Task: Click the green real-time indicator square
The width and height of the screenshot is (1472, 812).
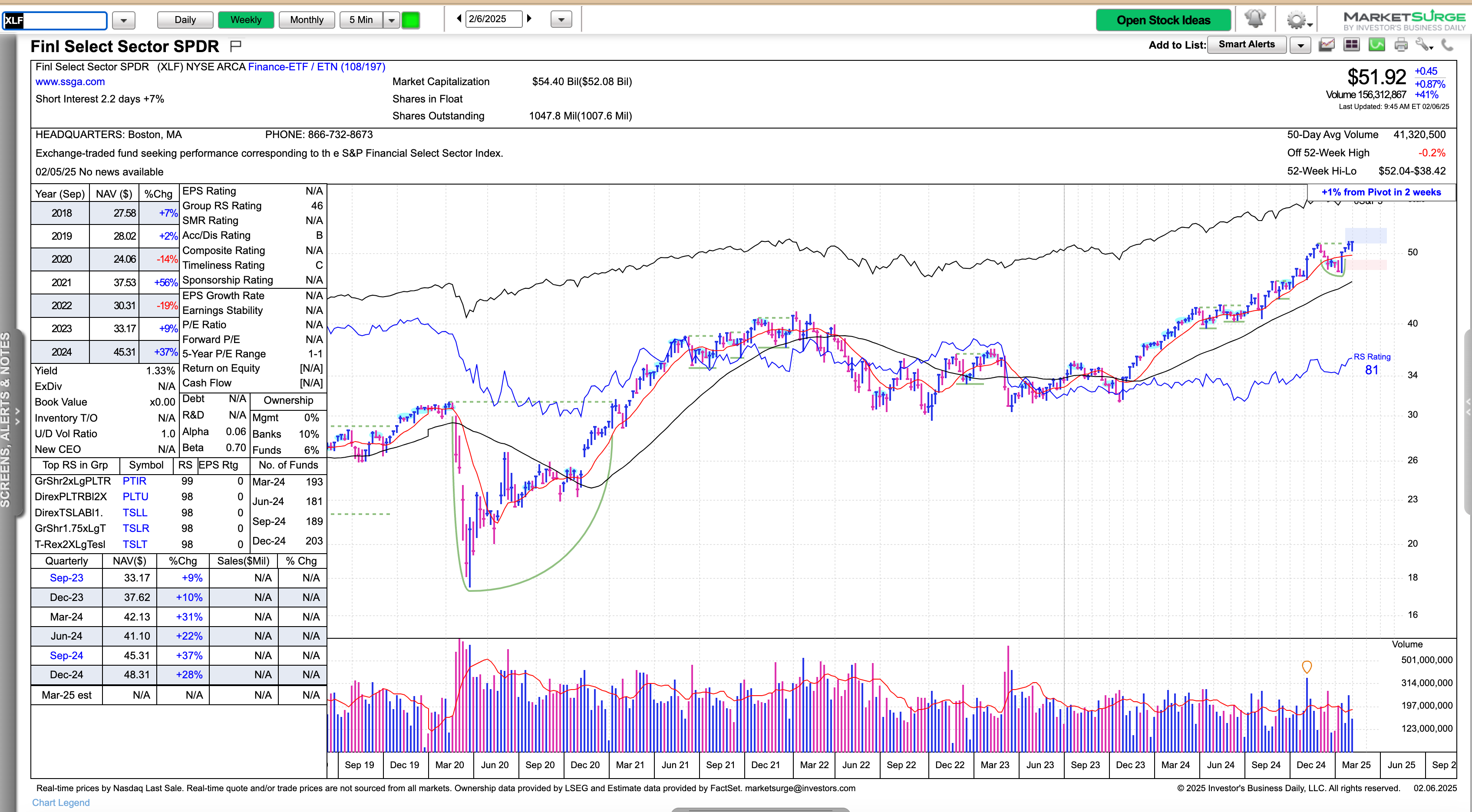Action: [x=410, y=20]
